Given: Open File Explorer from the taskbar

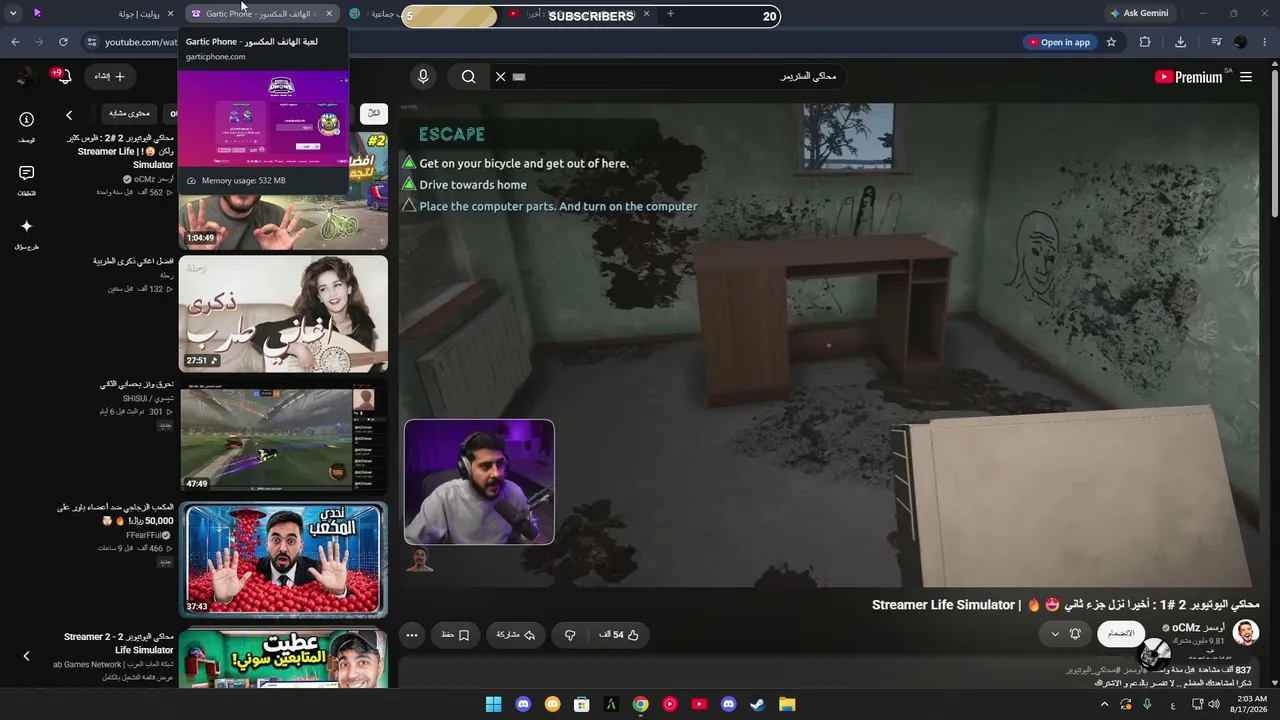Looking at the screenshot, I should [787, 704].
